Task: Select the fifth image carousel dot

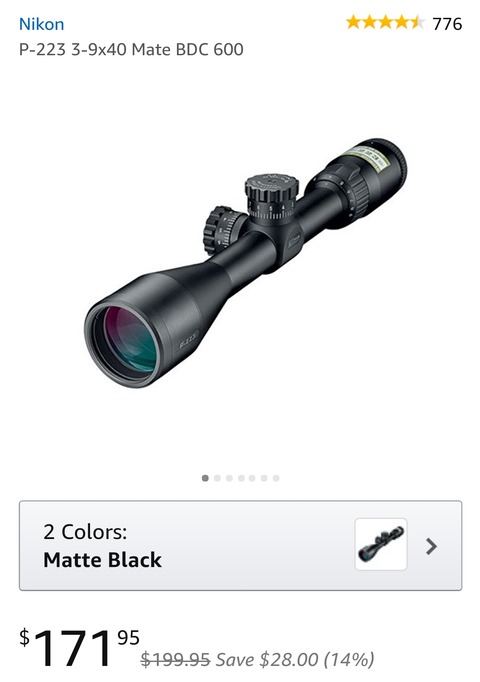Action: click(252, 478)
